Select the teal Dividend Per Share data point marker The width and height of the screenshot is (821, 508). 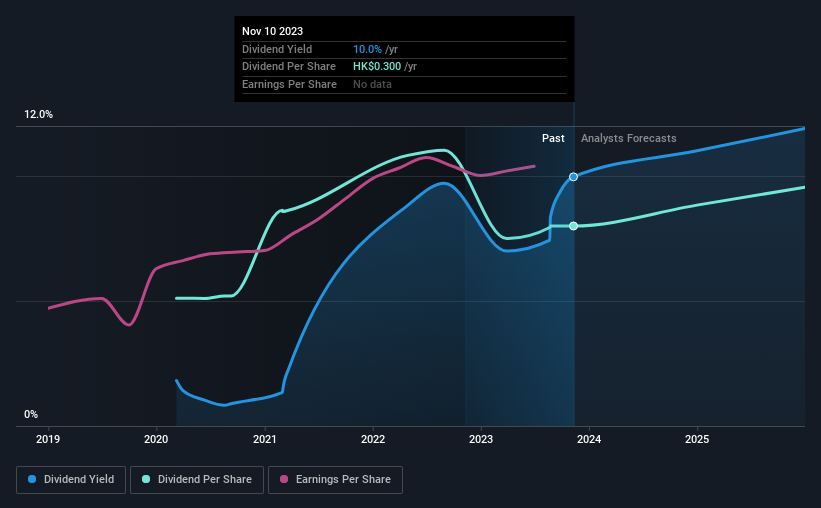coord(573,226)
